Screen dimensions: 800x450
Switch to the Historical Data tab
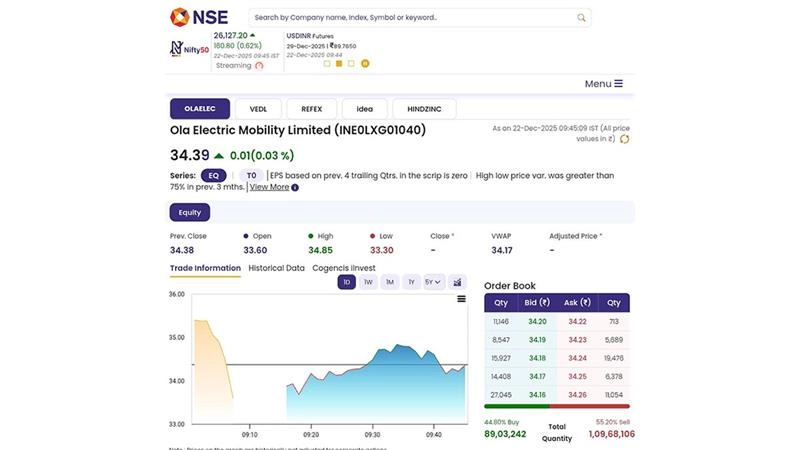276,268
